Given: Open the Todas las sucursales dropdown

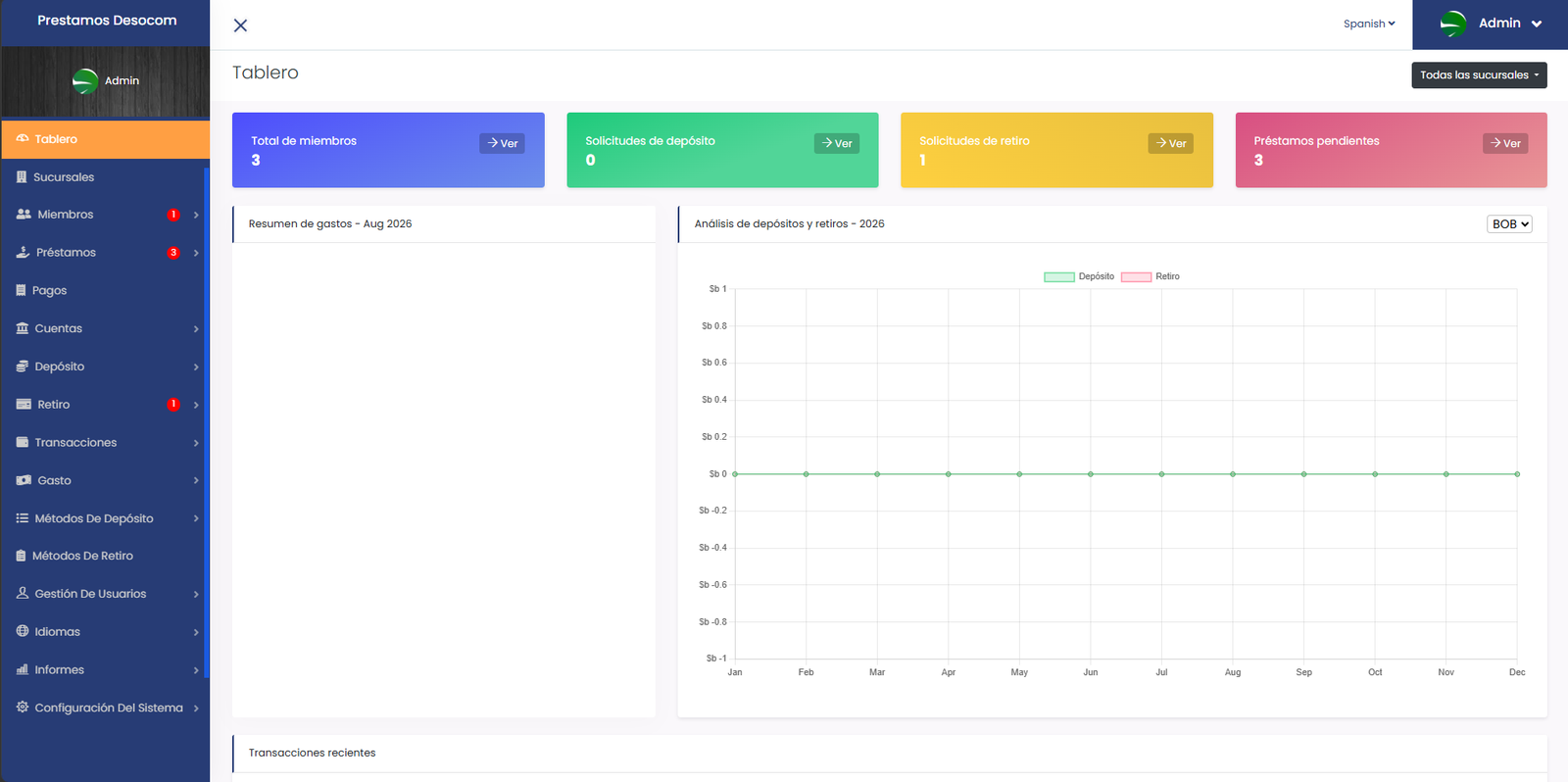Looking at the screenshot, I should [x=1479, y=75].
